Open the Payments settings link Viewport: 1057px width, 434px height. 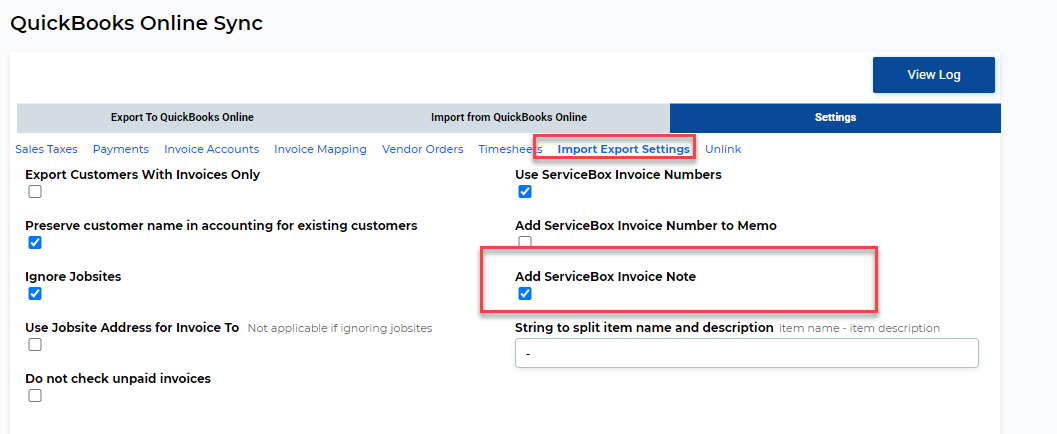click(x=121, y=150)
